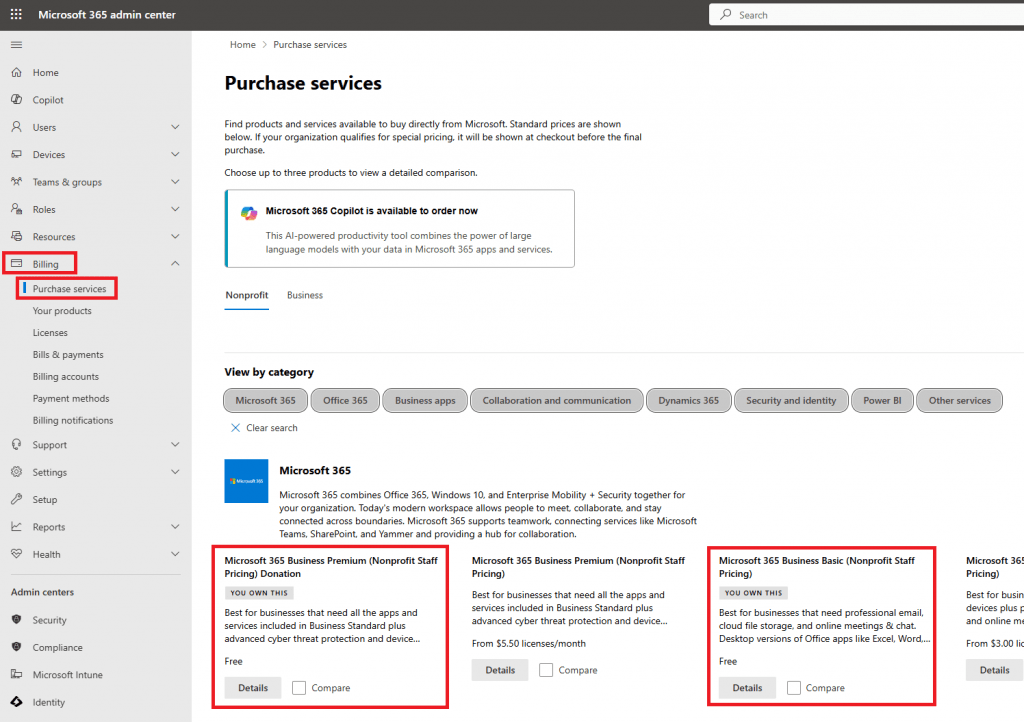Click Microsoft 365 admin center title
The image size is (1024, 722).
(x=107, y=14)
